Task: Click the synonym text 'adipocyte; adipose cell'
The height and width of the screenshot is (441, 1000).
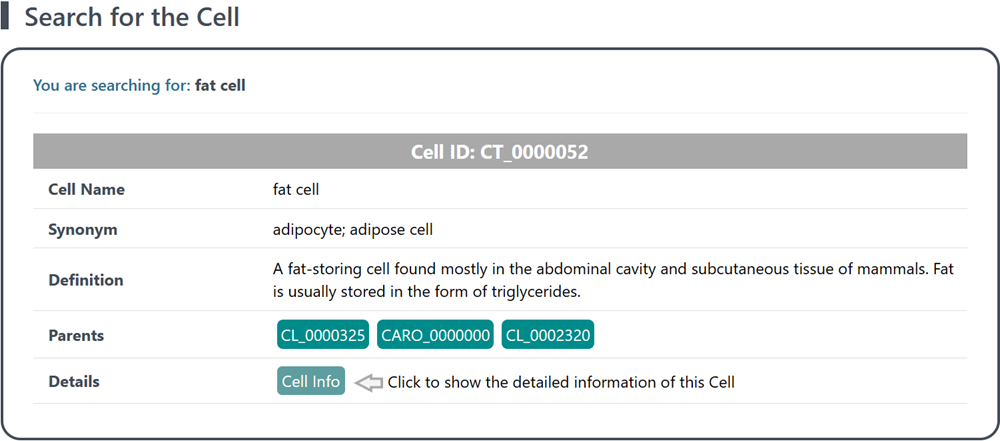Action: click(352, 230)
